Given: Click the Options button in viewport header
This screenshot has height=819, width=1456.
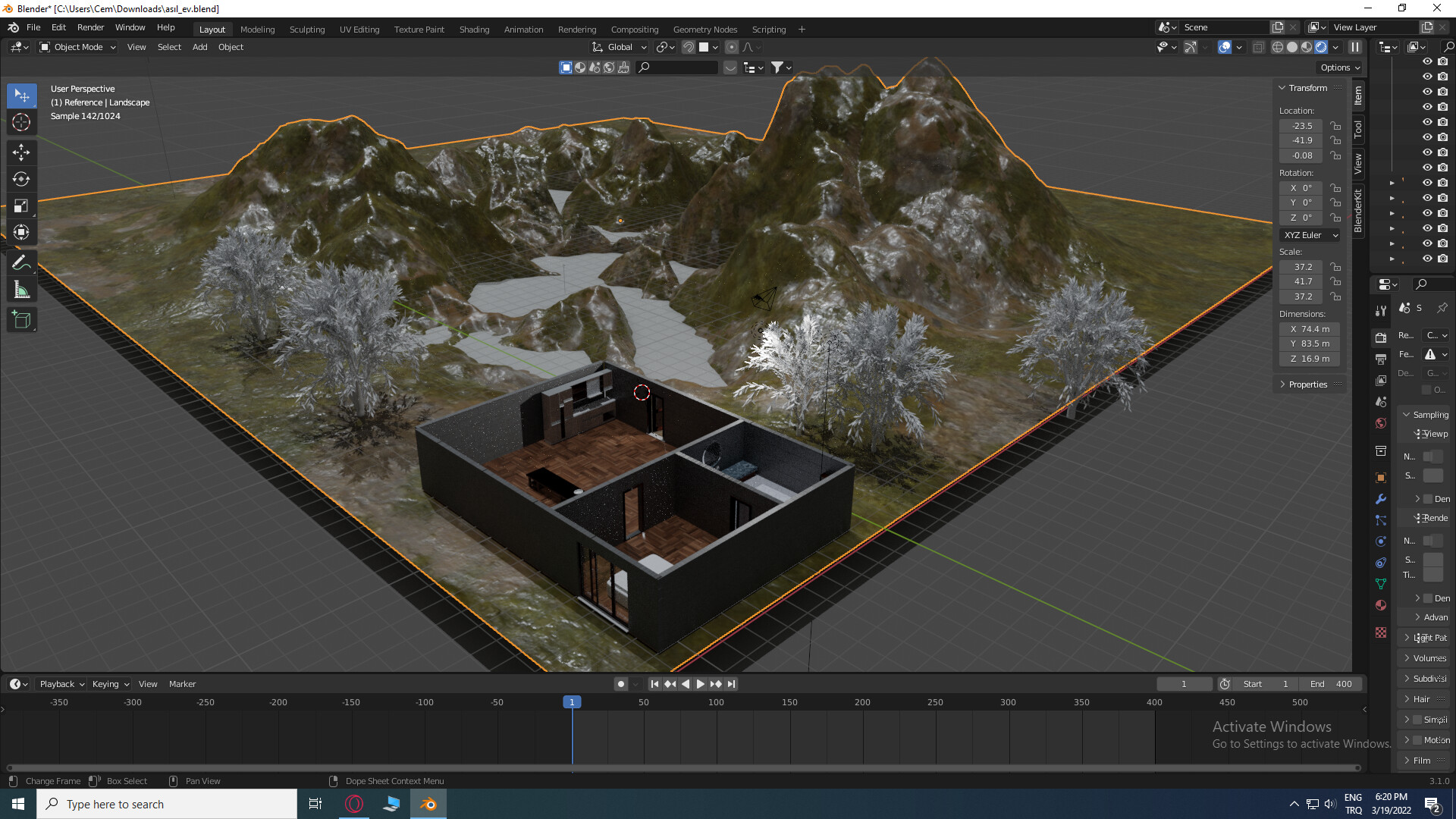Looking at the screenshot, I should pyautogui.click(x=1340, y=67).
